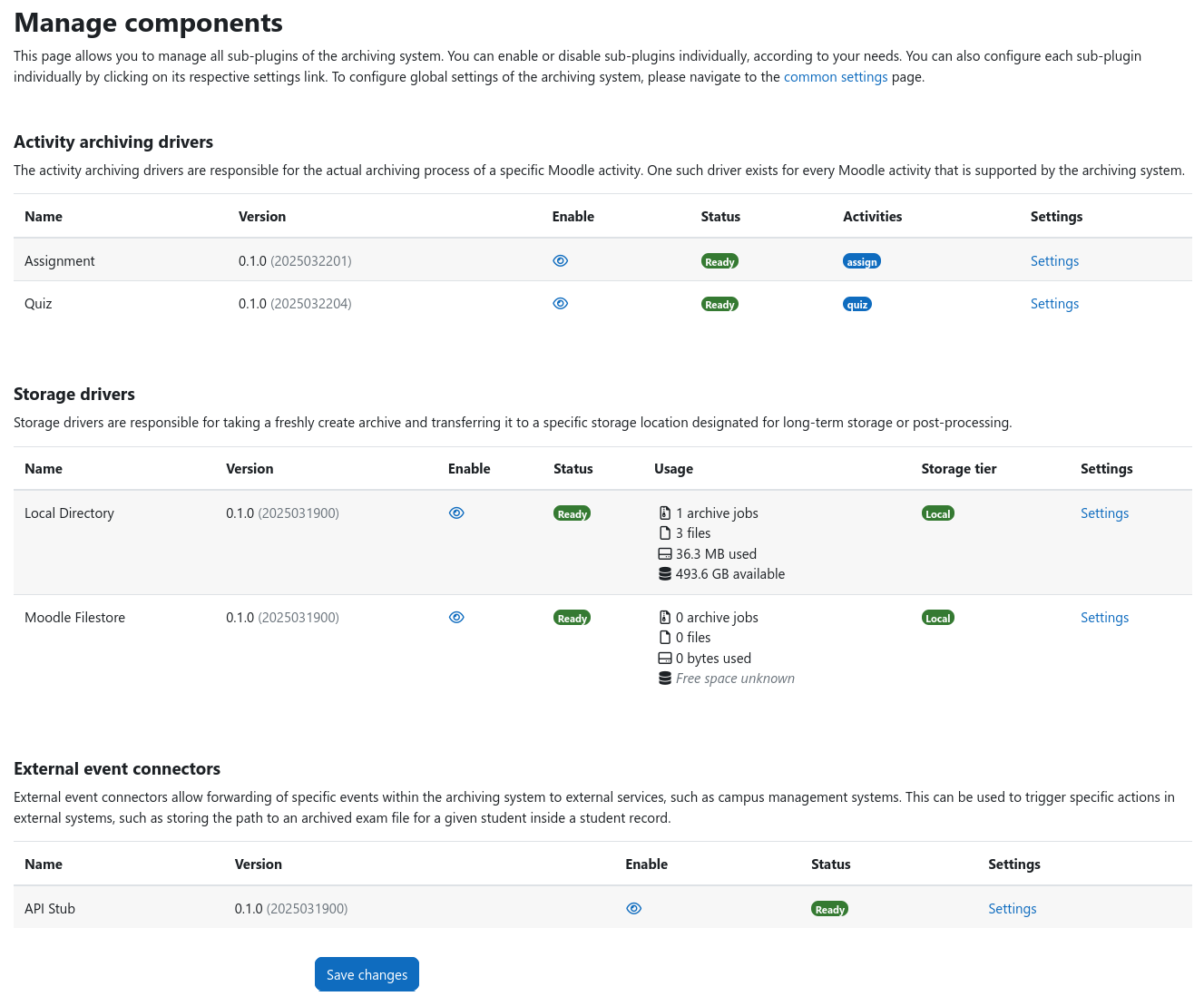Open the common settings link
The image size is (1204, 1006).
[836, 77]
